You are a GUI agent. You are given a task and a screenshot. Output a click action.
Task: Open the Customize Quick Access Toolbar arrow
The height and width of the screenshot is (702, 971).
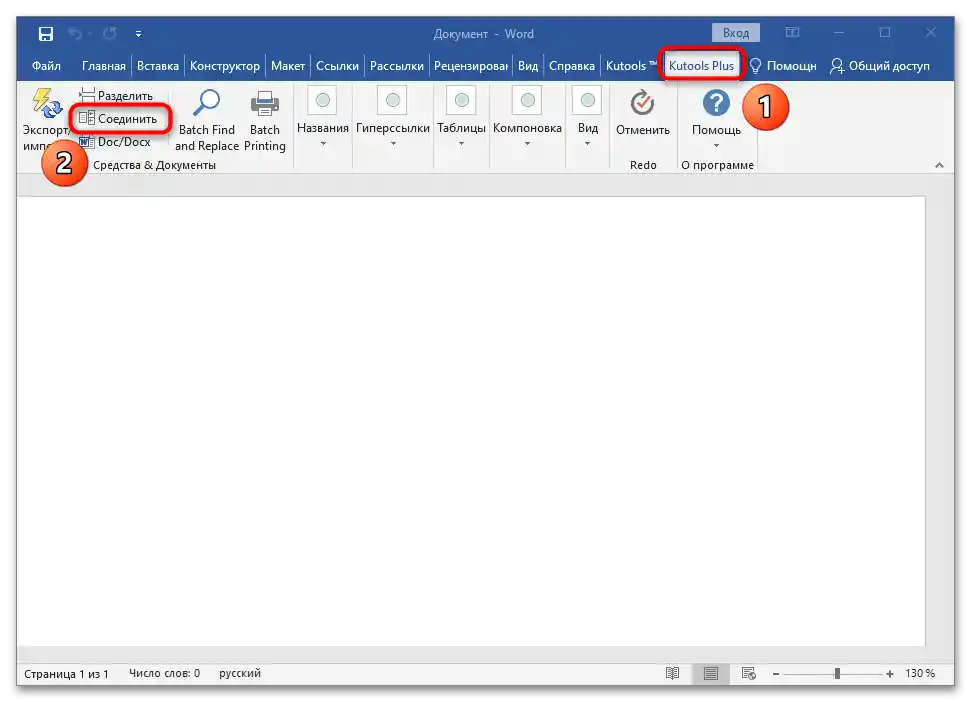coord(139,34)
